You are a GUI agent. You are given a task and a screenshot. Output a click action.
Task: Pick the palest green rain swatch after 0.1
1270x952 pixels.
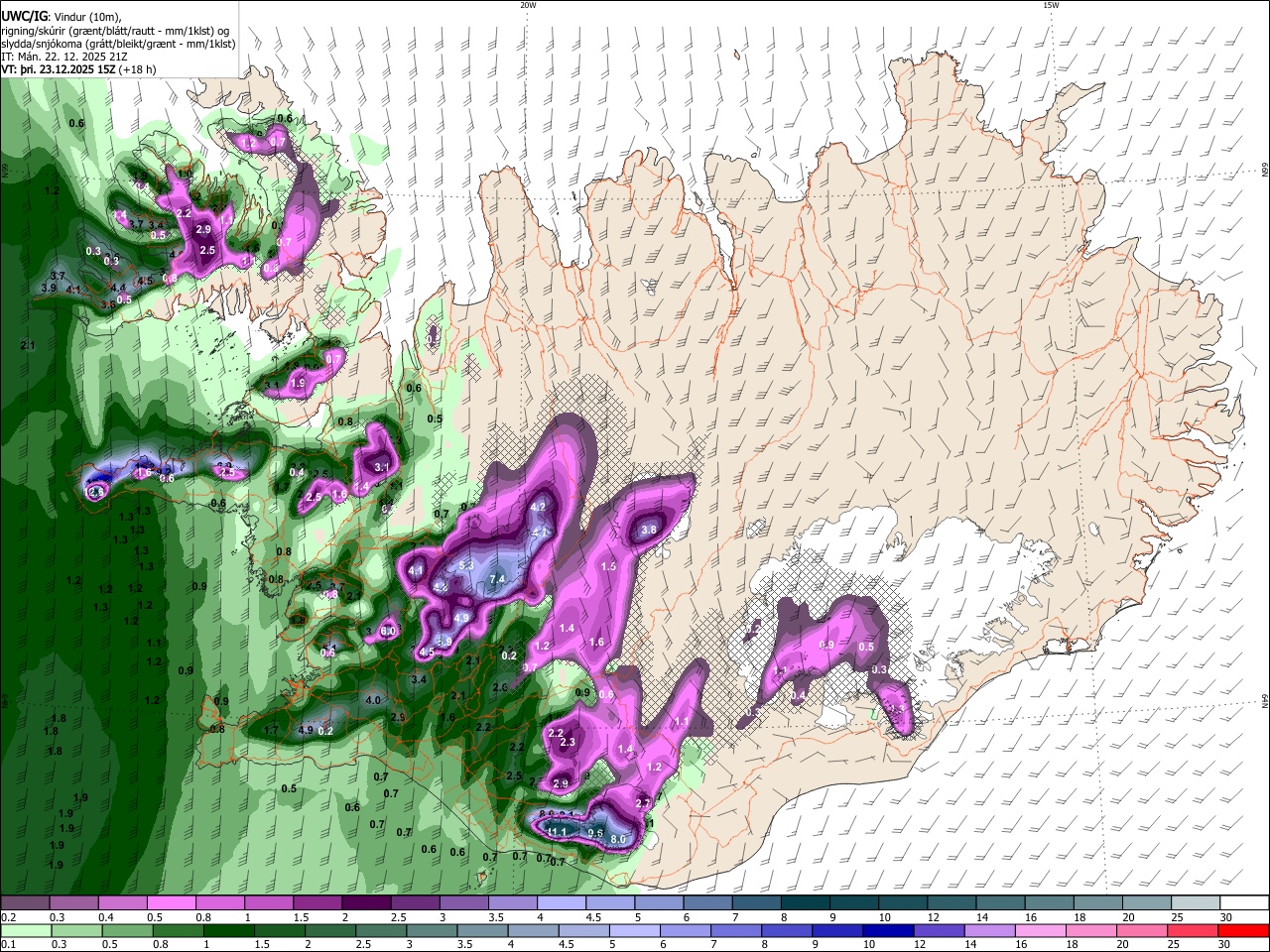pyautogui.click(x=25, y=930)
